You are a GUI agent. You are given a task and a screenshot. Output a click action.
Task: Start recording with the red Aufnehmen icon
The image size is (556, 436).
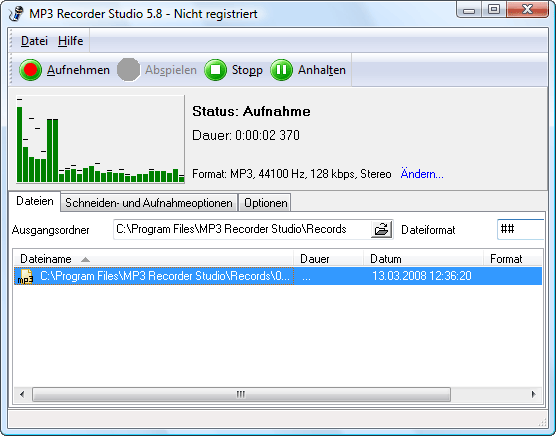(x=30, y=70)
